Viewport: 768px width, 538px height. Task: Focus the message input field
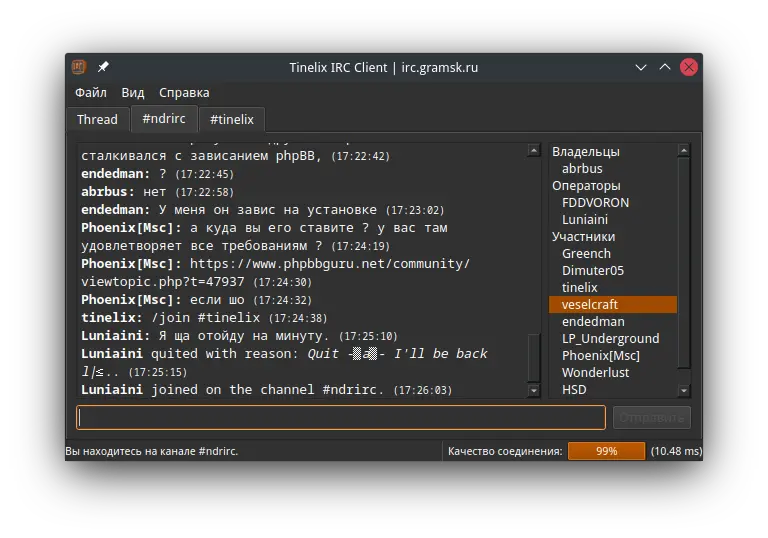point(341,417)
